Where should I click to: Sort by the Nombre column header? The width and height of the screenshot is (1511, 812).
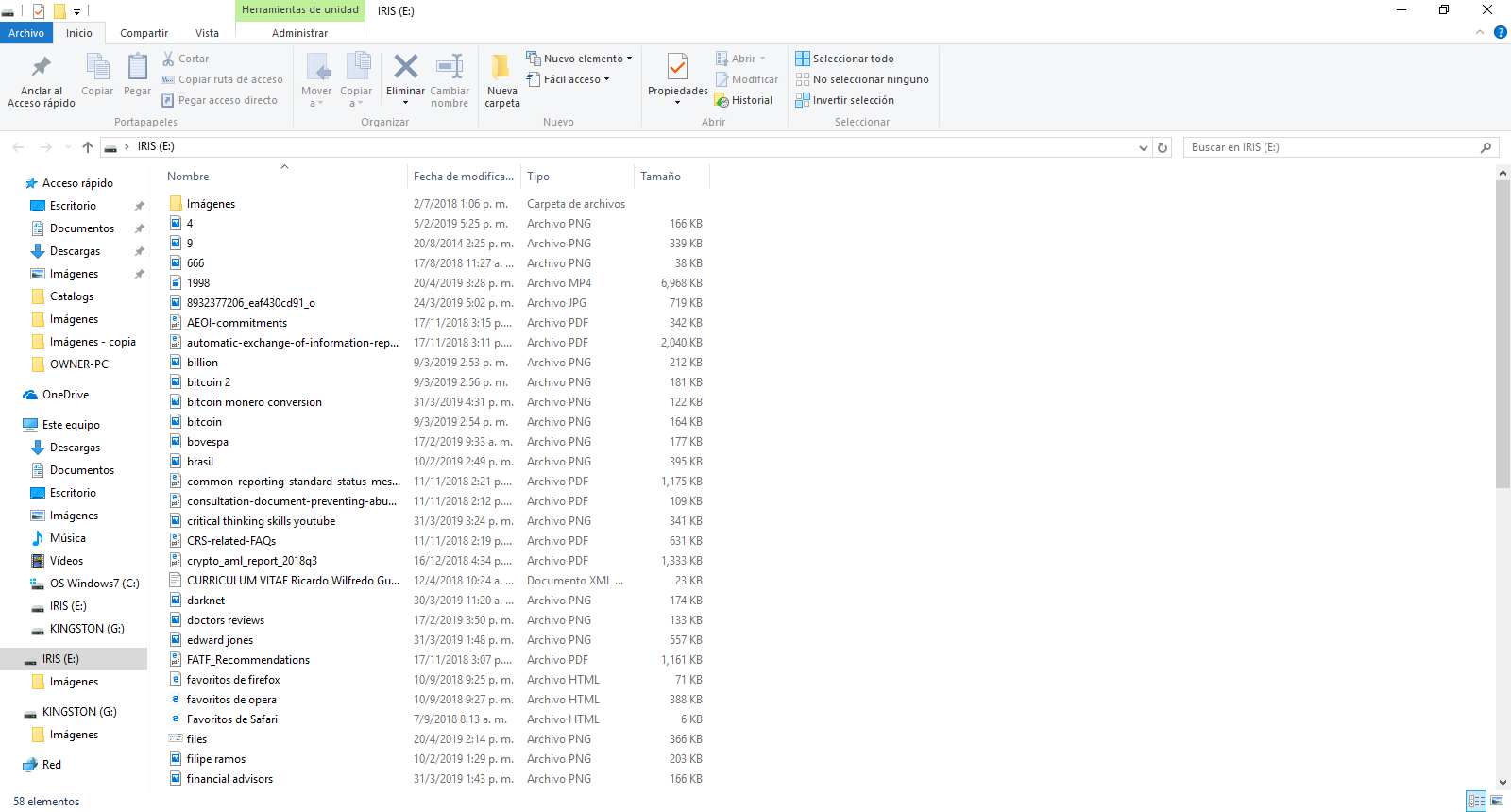click(188, 177)
